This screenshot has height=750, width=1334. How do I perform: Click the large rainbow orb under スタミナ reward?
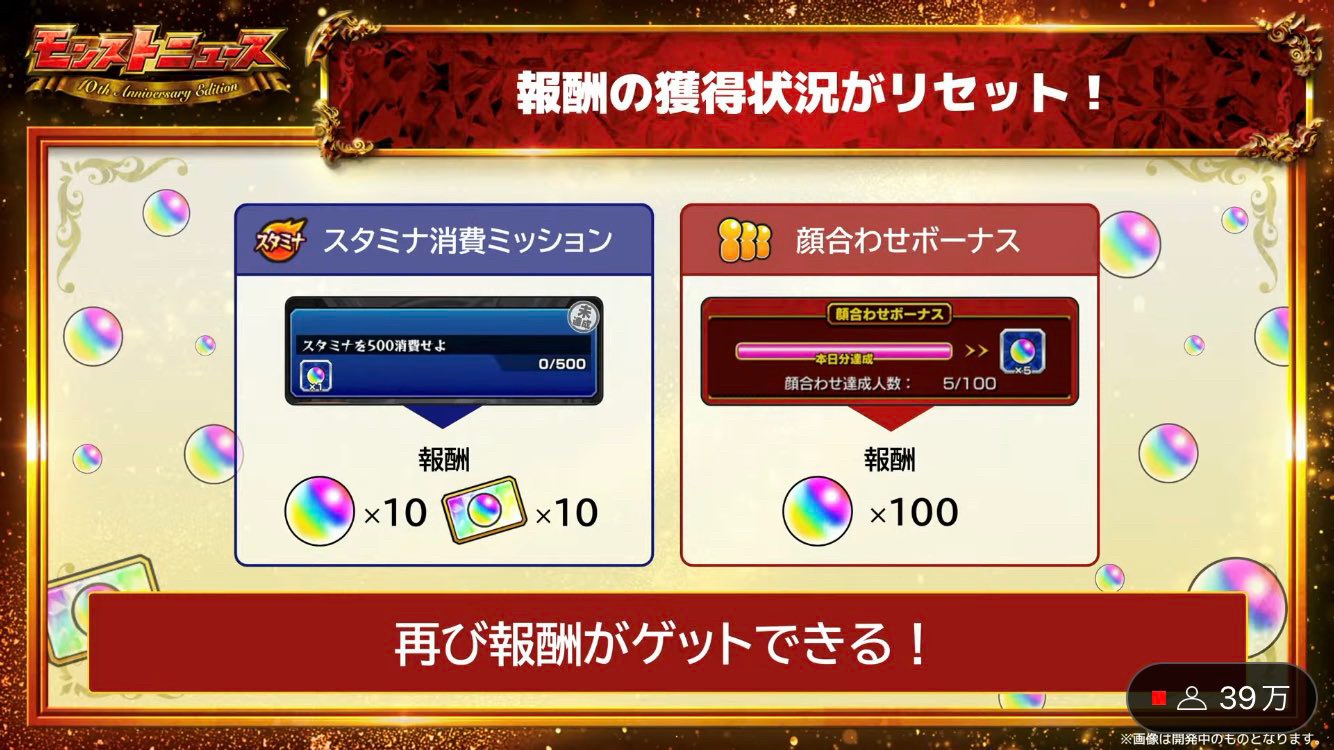(320, 511)
